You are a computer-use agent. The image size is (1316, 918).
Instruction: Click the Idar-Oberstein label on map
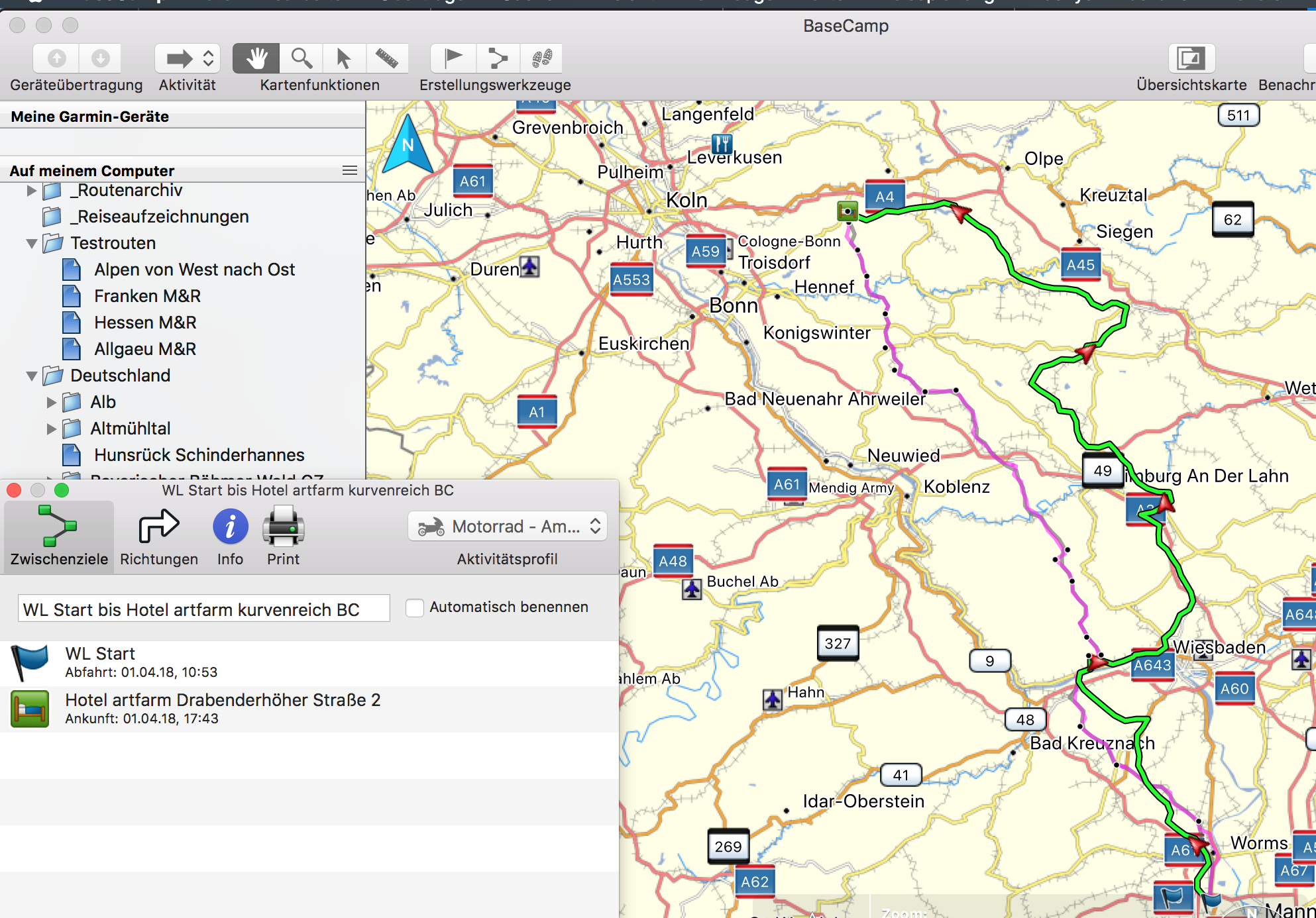(863, 801)
